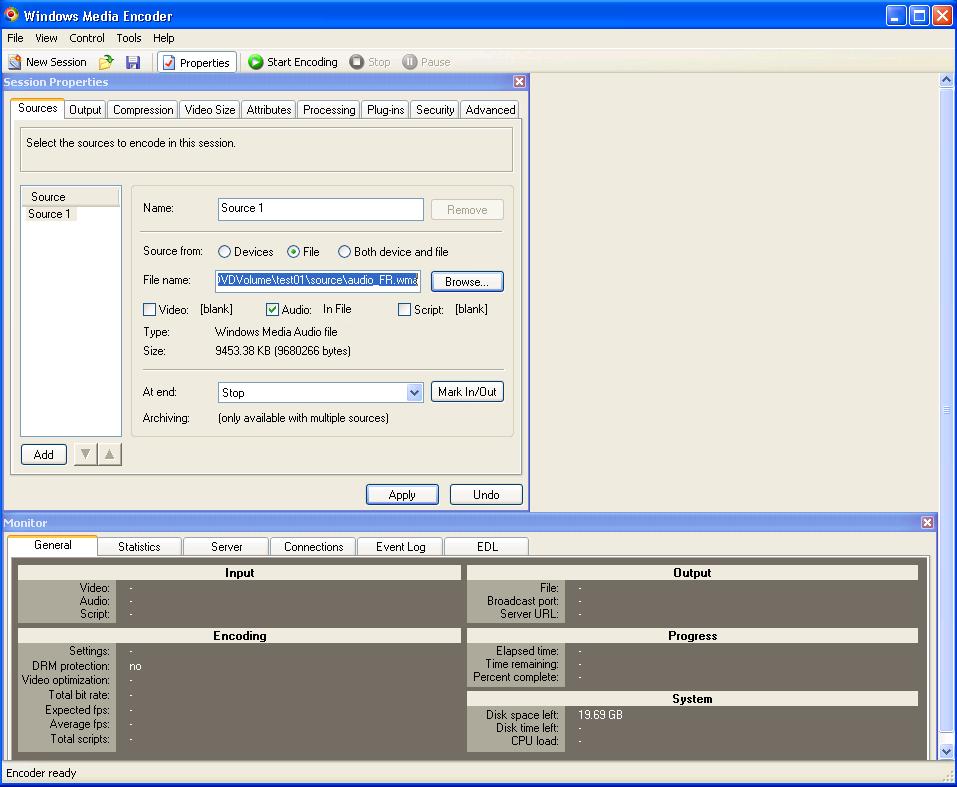Viewport: 957px width, 787px height.
Task: Open the File menu
Action: click(x=15, y=38)
